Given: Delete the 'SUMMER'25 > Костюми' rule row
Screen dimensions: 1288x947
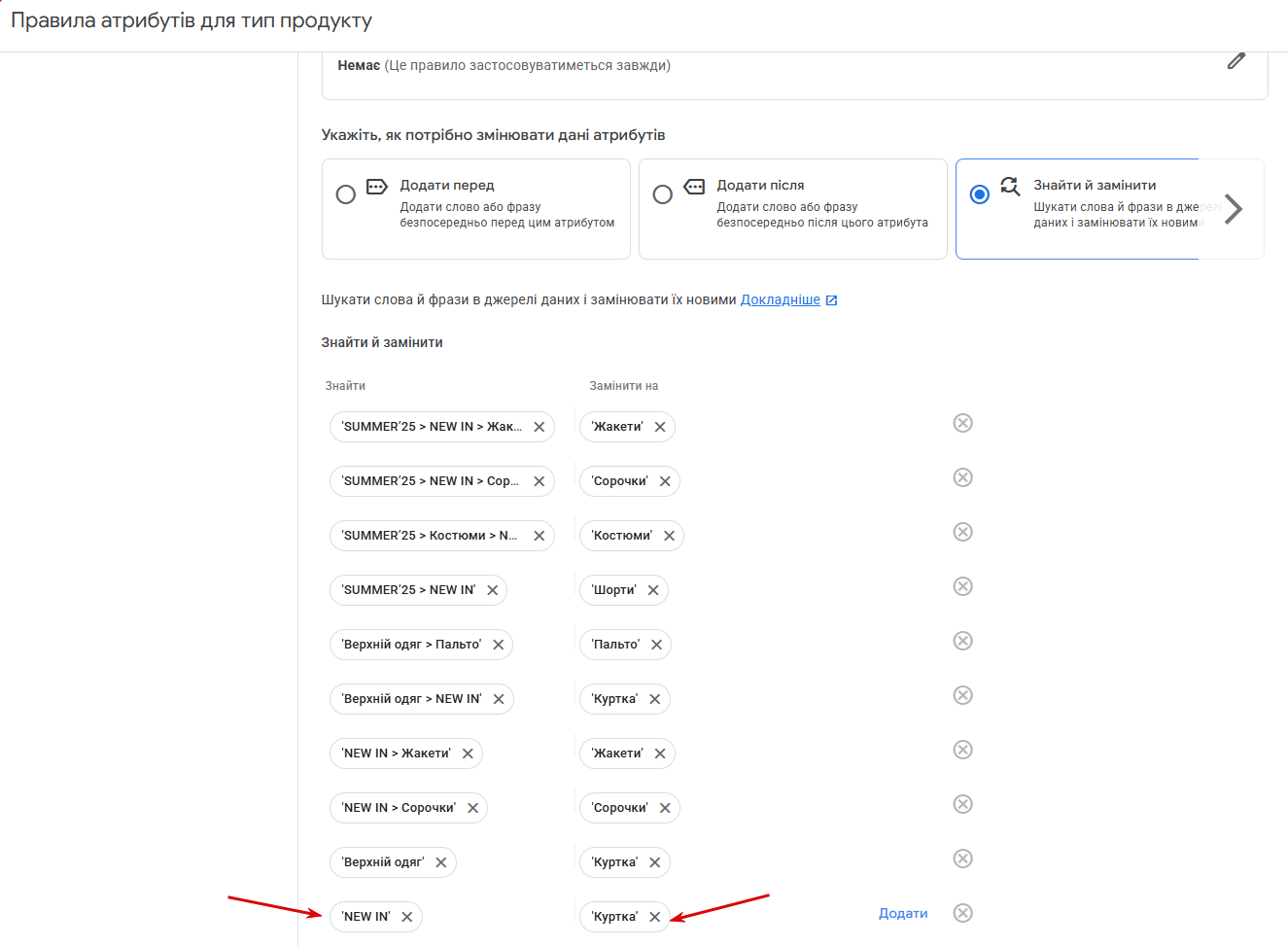Looking at the screenshot, I should point(962,532).
